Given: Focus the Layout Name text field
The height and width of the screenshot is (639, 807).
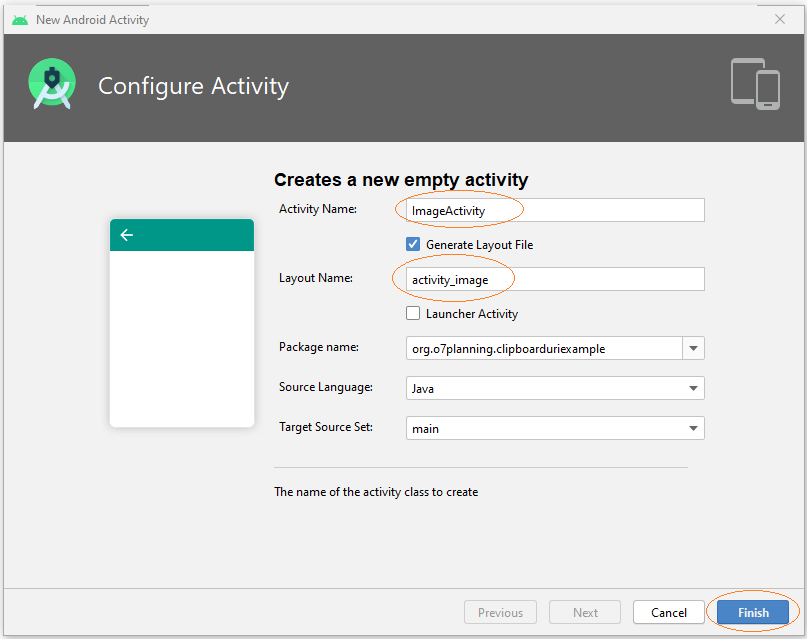Looking at the screenshot, I should (x=555, y=279).
